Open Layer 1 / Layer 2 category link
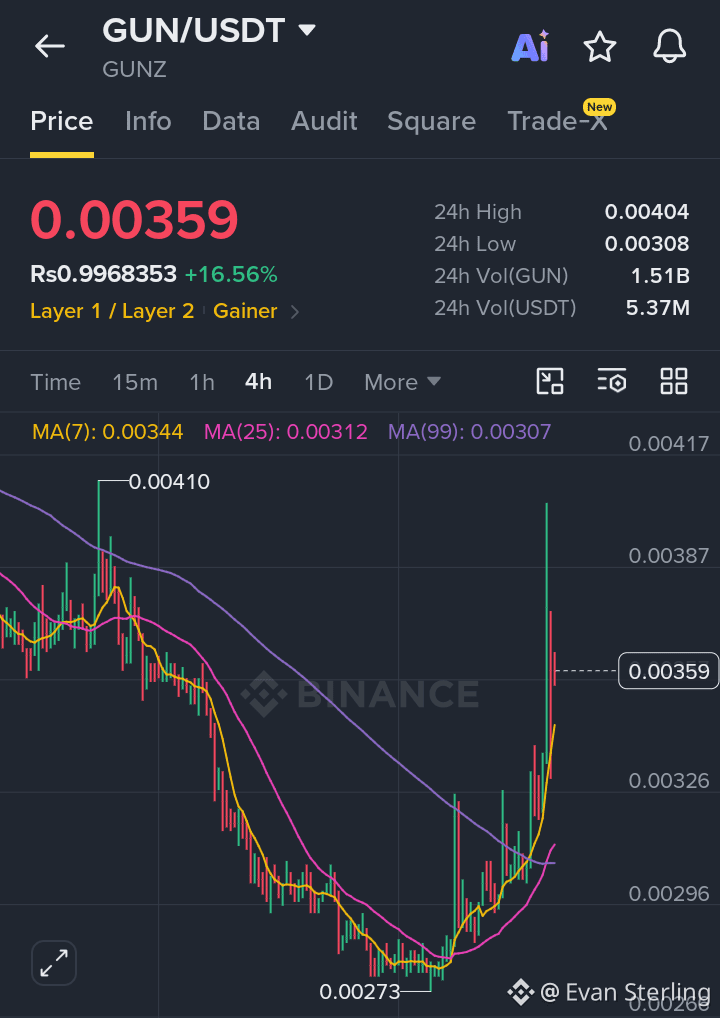Viewport: 720px width, 1018px height. coord(112,312)
